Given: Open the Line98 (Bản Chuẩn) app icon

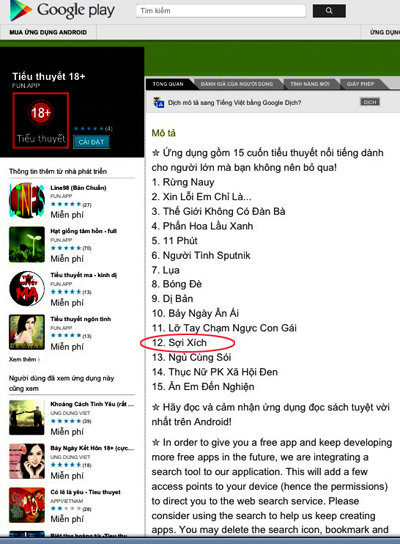Looking at the screenshot, I should click(27, 201).
